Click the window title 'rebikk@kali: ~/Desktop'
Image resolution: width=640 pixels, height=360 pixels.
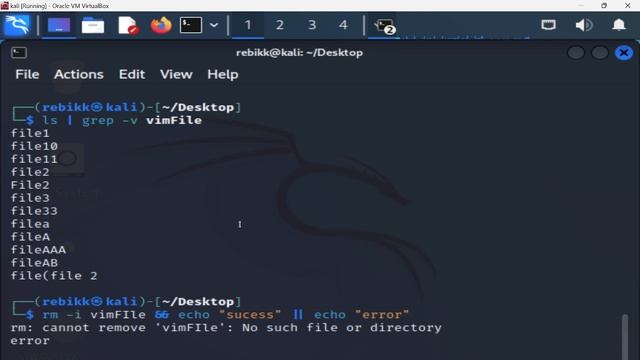[x=299, y=53]
